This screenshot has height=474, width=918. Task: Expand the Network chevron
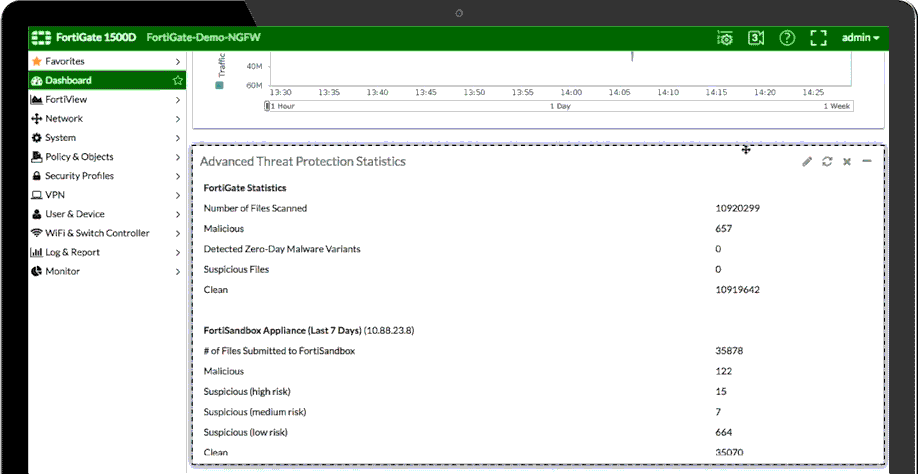(177, 119)
